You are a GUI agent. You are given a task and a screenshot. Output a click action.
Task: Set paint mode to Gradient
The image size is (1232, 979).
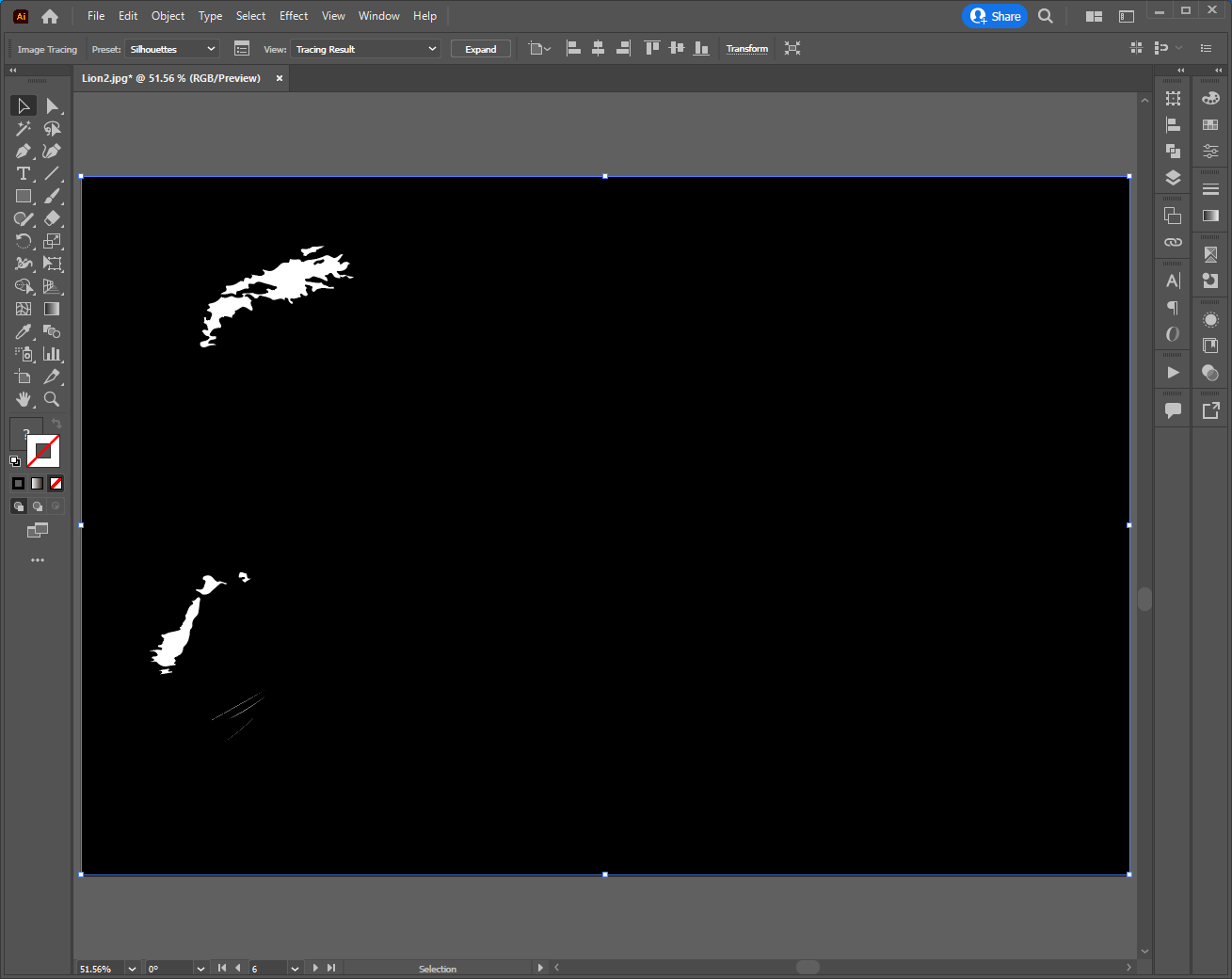tap(37, 483)
